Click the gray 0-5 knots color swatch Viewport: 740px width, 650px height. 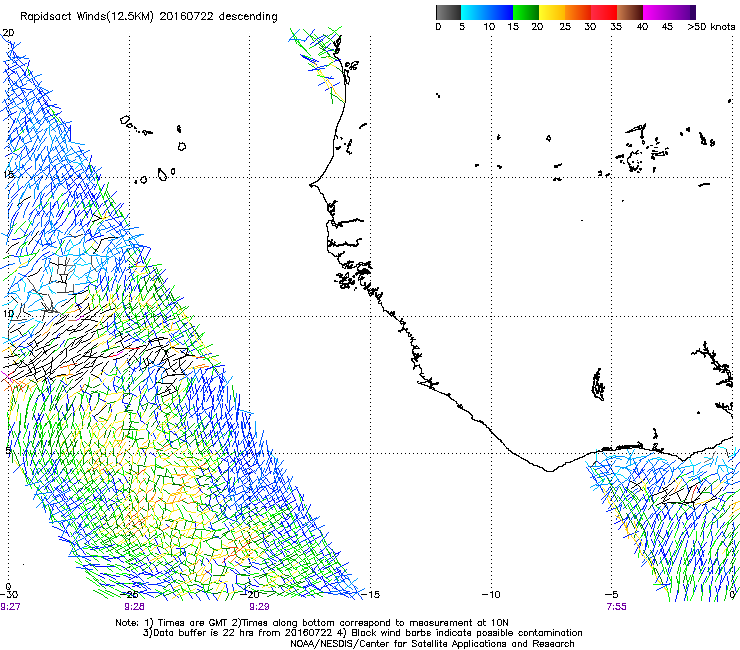pos(448,12)
